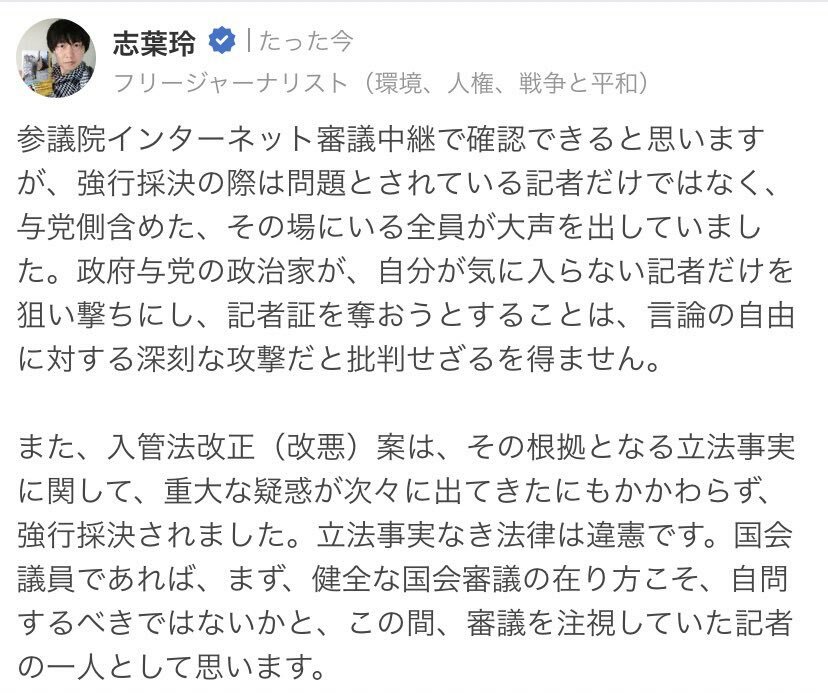Screen dimensions: 828x693
Task: Select the フリージャーナリスト bio line
Action: click(x=381, y=83)
